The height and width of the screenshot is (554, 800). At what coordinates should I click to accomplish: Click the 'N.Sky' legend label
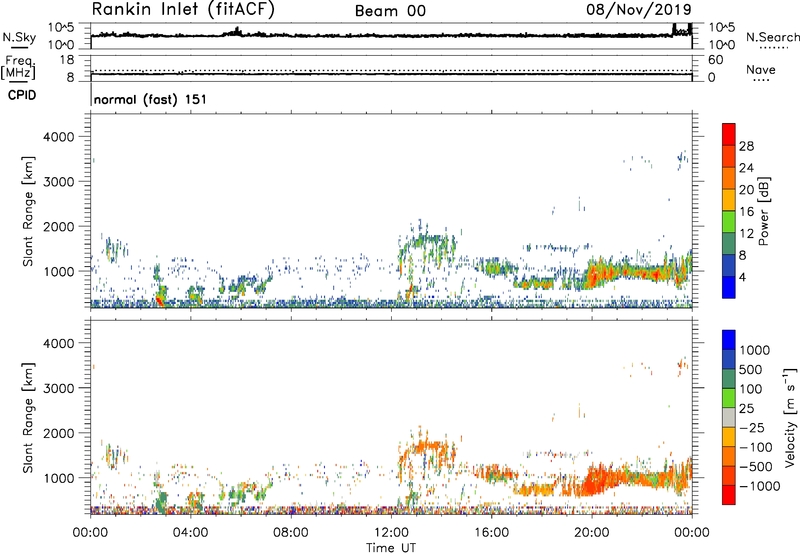coord(19,37)
